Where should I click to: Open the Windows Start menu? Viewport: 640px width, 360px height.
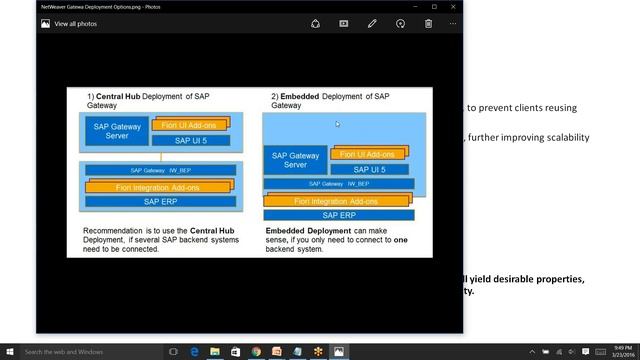coord(10,352)
